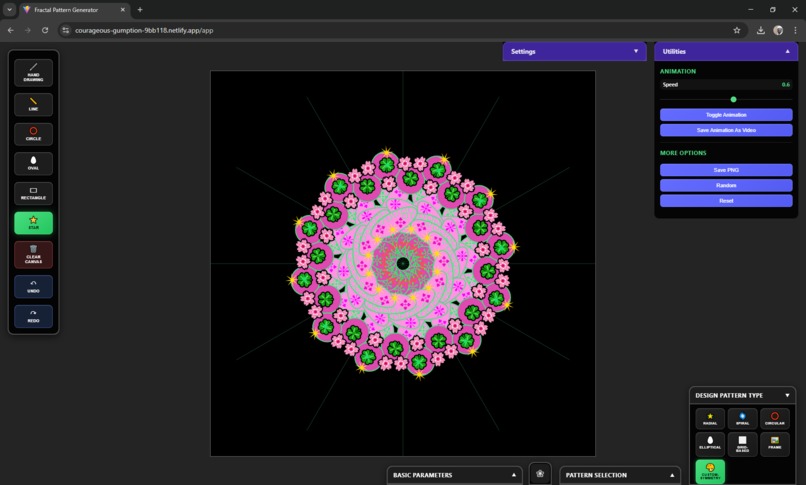Open the browser downloads icon
The image size is (806, 485).
[x=761, y=30]
